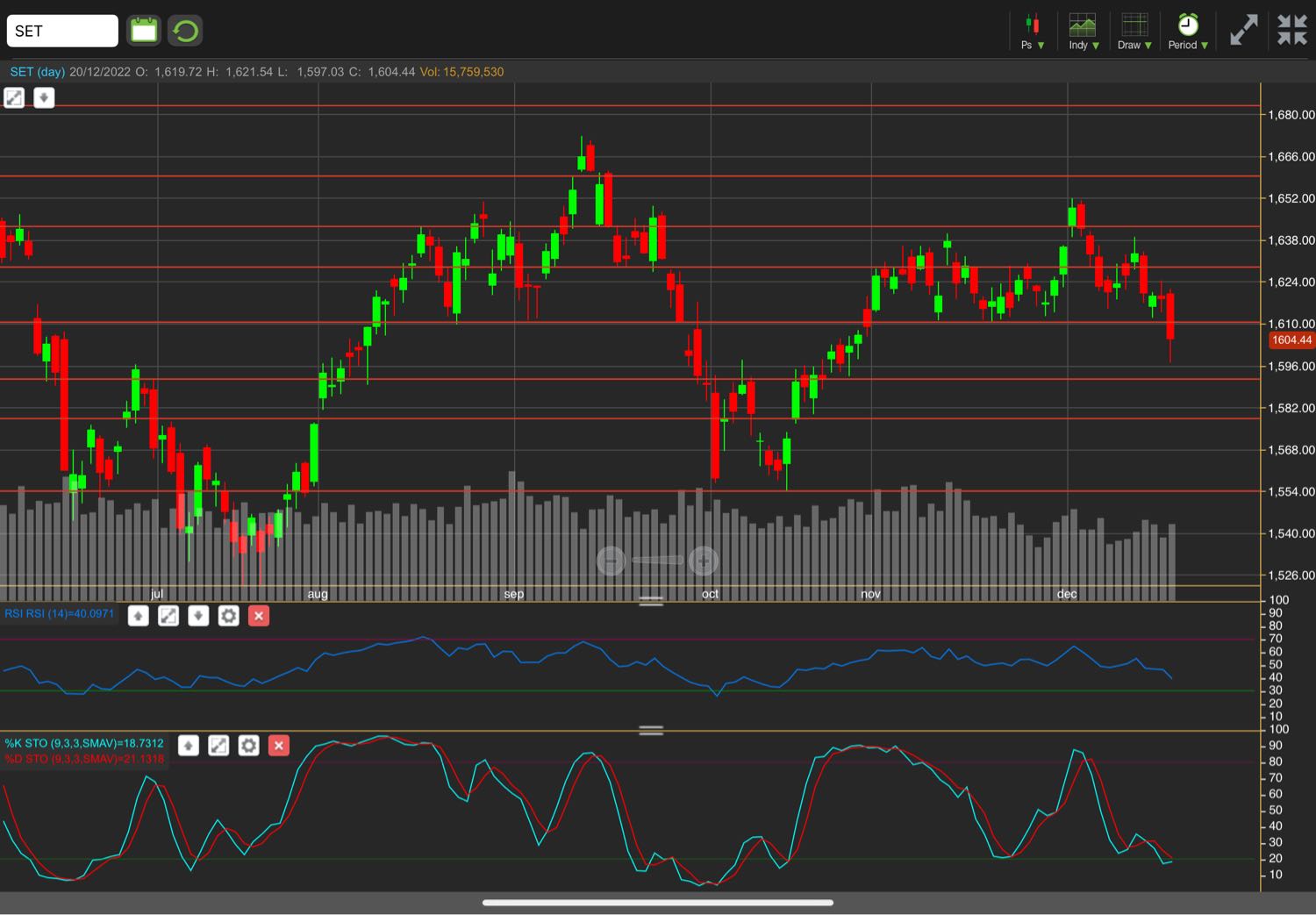This screenshot has height=915, width=1316.
Task: Click the Vol: 15,759,530 value
Action: tap(461, 72)
